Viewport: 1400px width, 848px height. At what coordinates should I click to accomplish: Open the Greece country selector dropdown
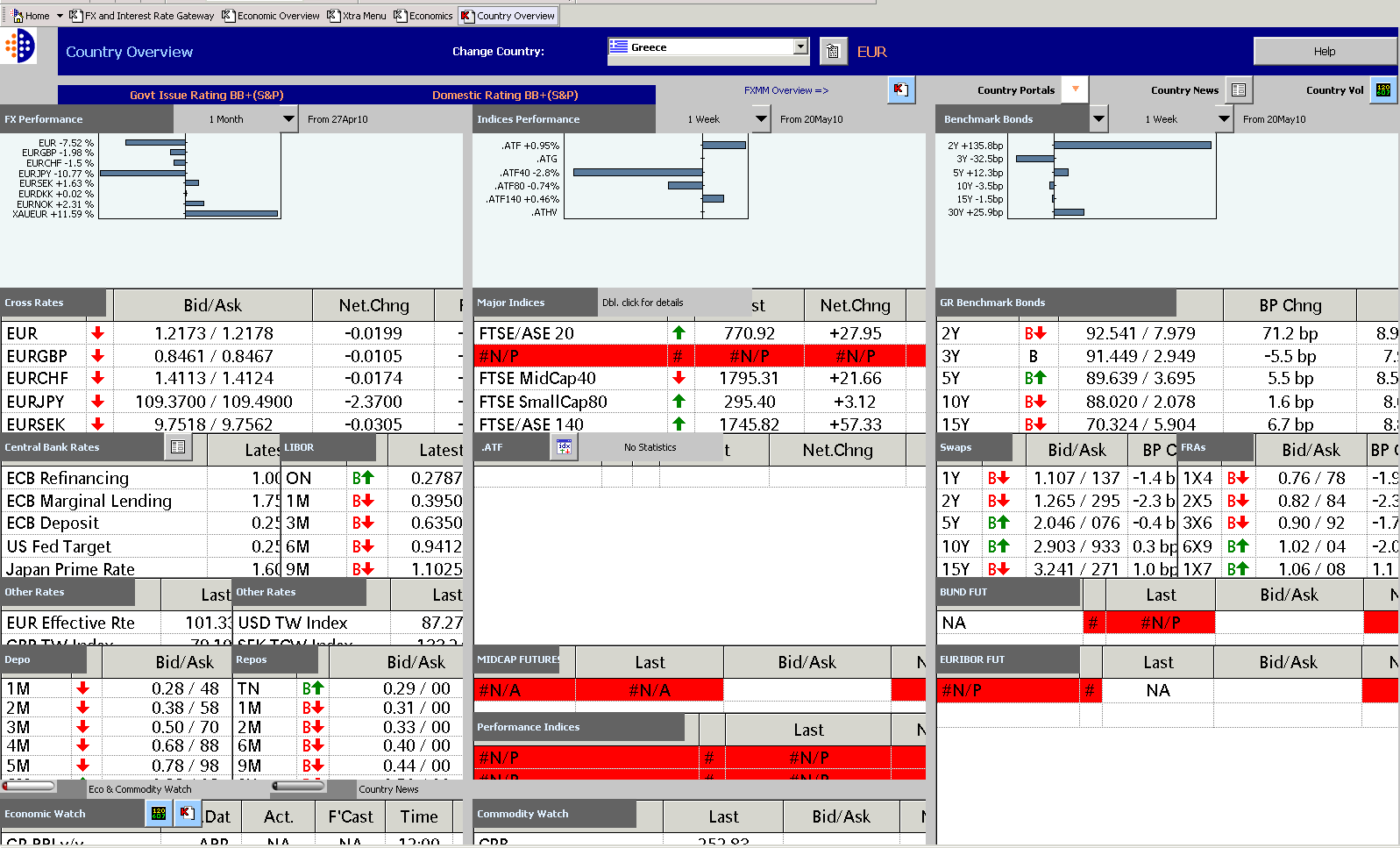[x=800, y=46]
